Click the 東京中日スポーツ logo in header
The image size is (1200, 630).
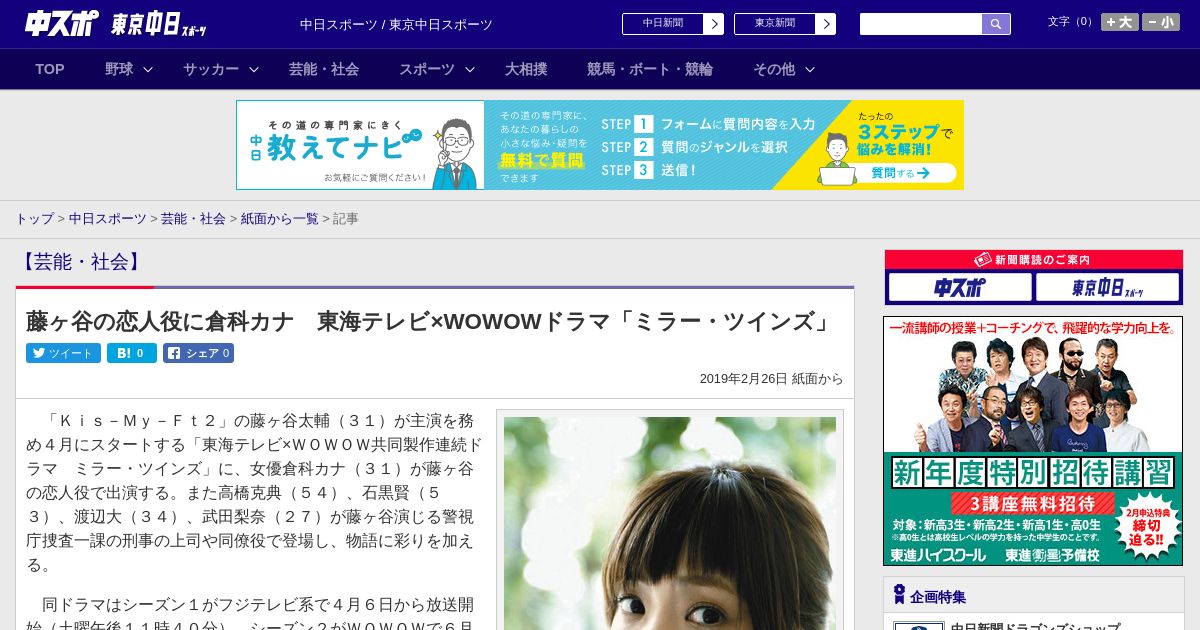pos(159,24)
